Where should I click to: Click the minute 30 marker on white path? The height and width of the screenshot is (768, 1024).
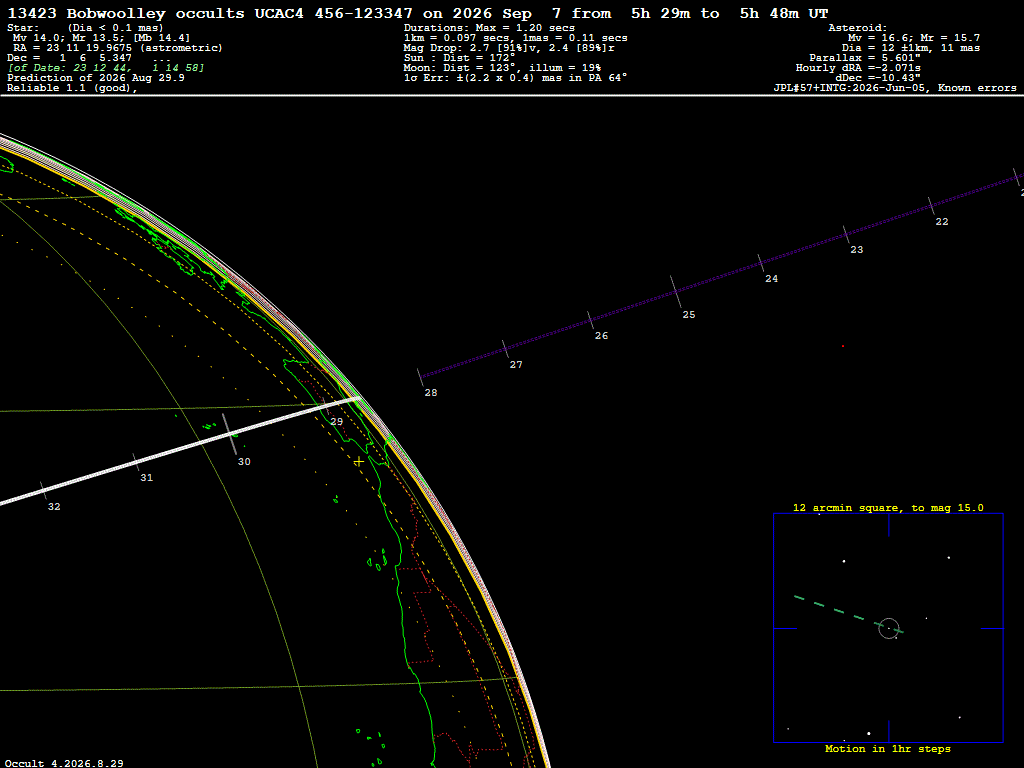(230, 434)
